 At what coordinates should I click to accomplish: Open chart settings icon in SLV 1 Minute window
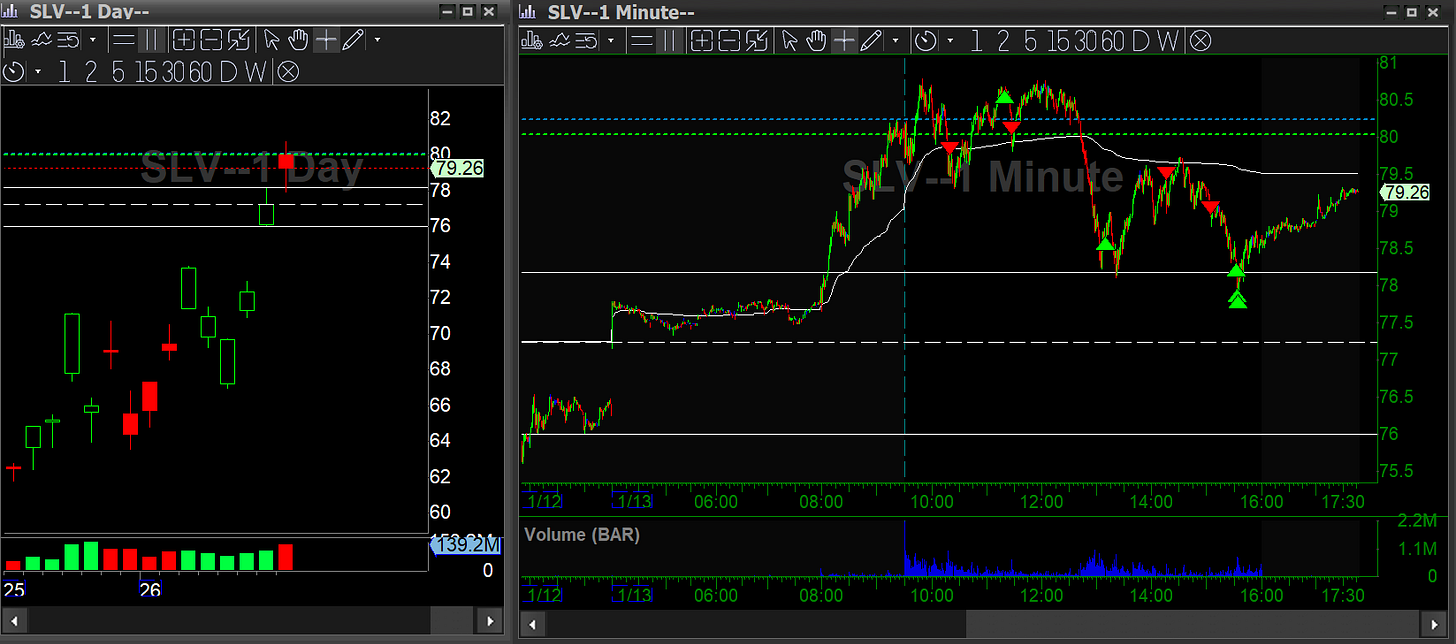(x=531, y=40)
